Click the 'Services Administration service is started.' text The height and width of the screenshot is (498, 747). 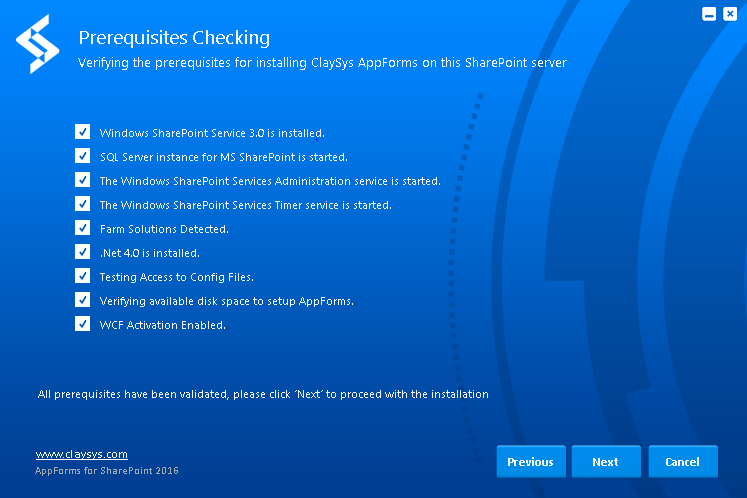tap(336, 181)
